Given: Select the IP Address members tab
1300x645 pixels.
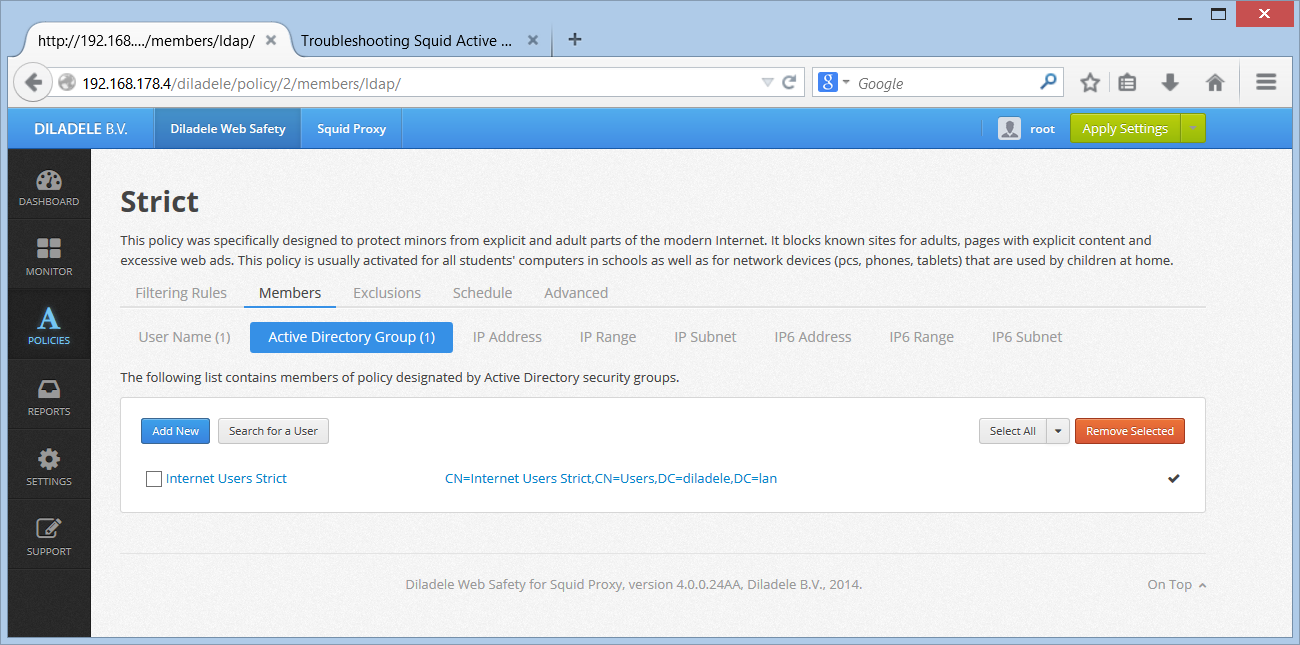Looking at the screenshot, I should click(x=507, y=337).
